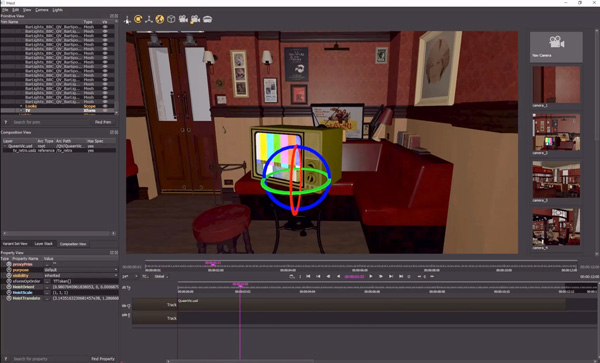The height and width of the screenshot is (363, 600).
Task: Expand the Looks tree item
Action: 21,106
